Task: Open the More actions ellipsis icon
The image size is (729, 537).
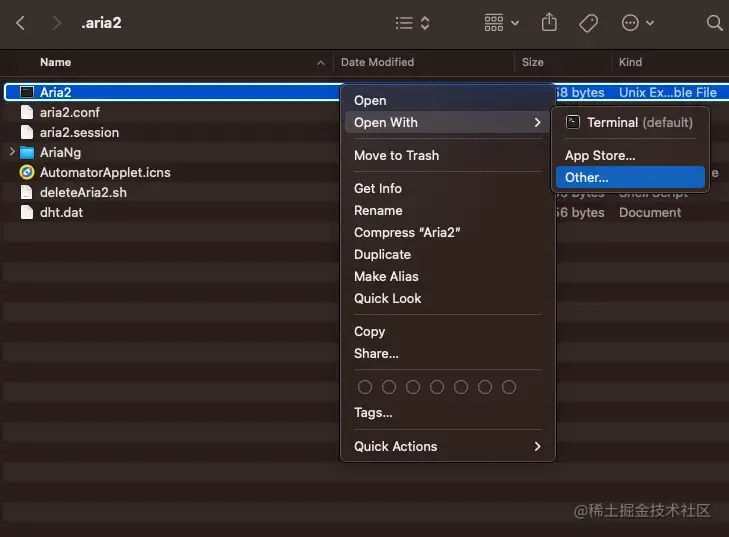Action: 630,23
